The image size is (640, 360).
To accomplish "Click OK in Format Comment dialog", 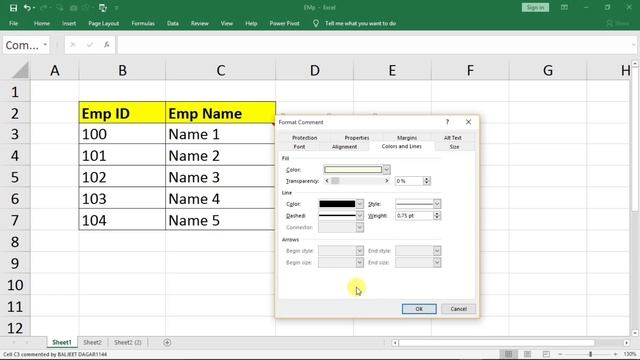I will [x=419, y=309].
